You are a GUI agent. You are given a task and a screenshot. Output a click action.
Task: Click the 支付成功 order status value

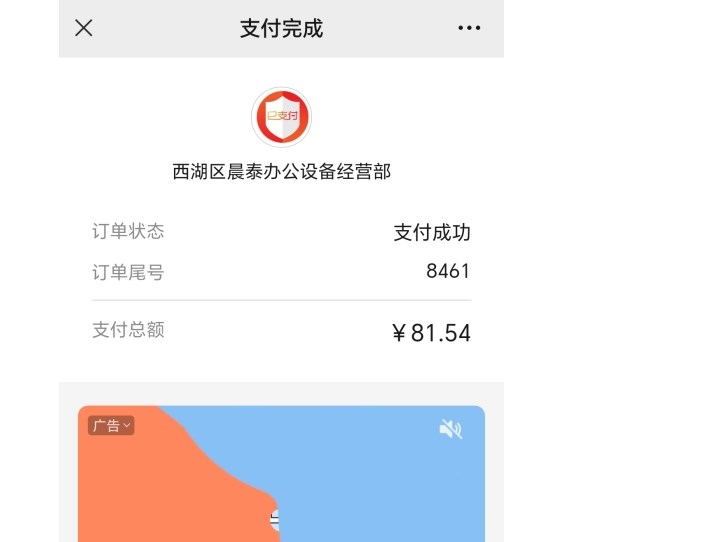coord(432,232)
